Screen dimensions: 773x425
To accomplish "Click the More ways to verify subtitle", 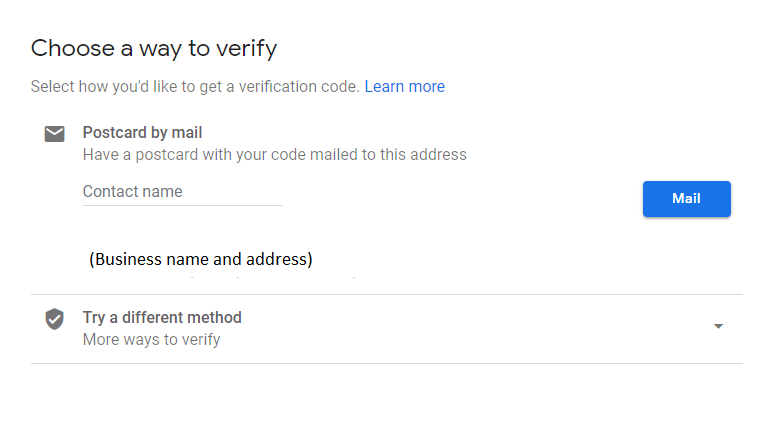I will point(151,339).
